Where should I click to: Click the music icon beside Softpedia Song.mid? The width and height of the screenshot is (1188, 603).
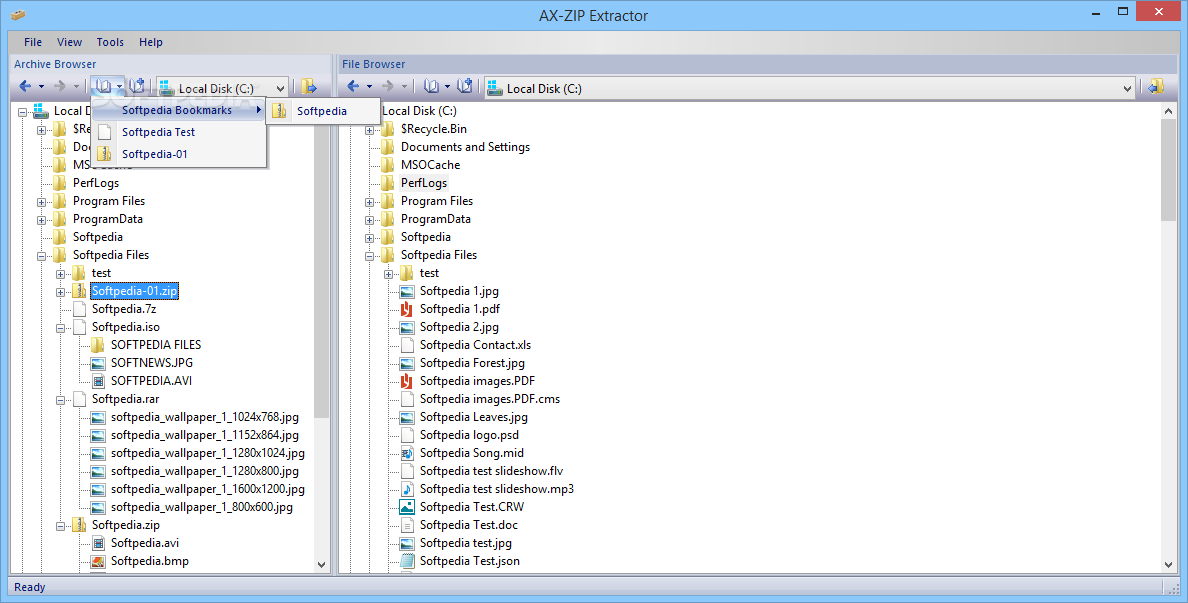[407, 453]
